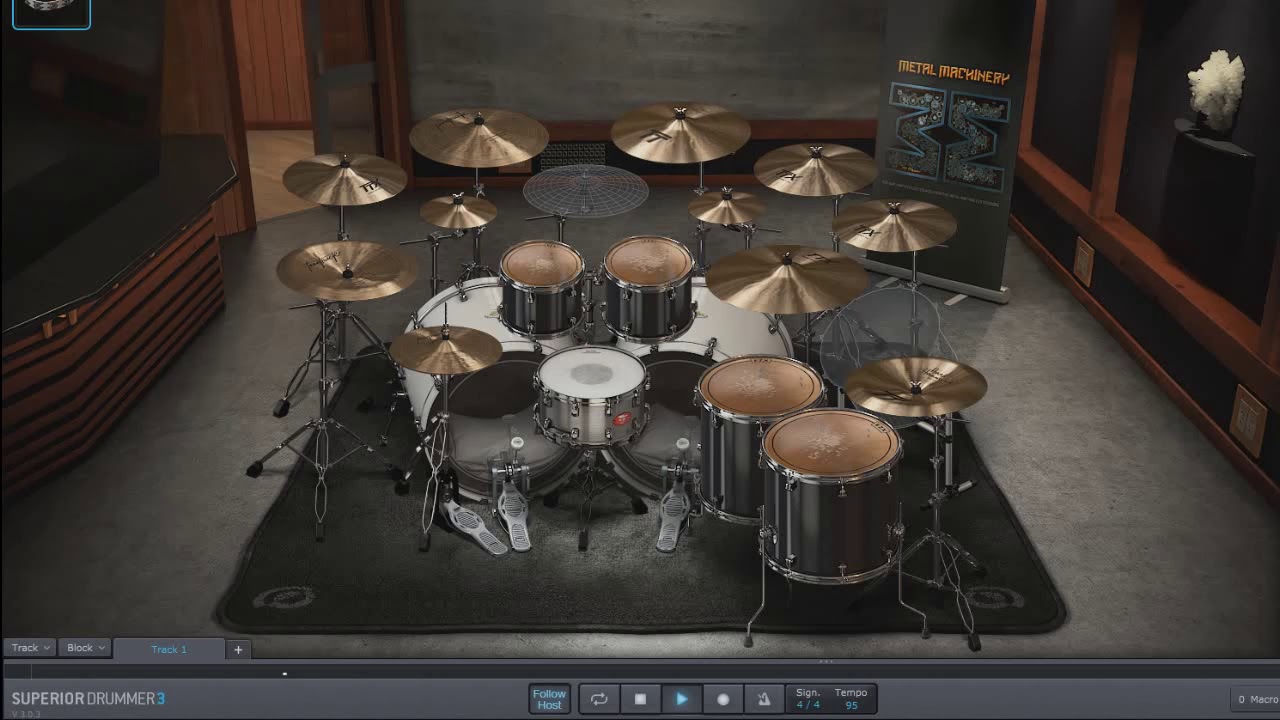Select the Track 1 tab
This screenshot has width=1280, height=720.
click(169, 649)
